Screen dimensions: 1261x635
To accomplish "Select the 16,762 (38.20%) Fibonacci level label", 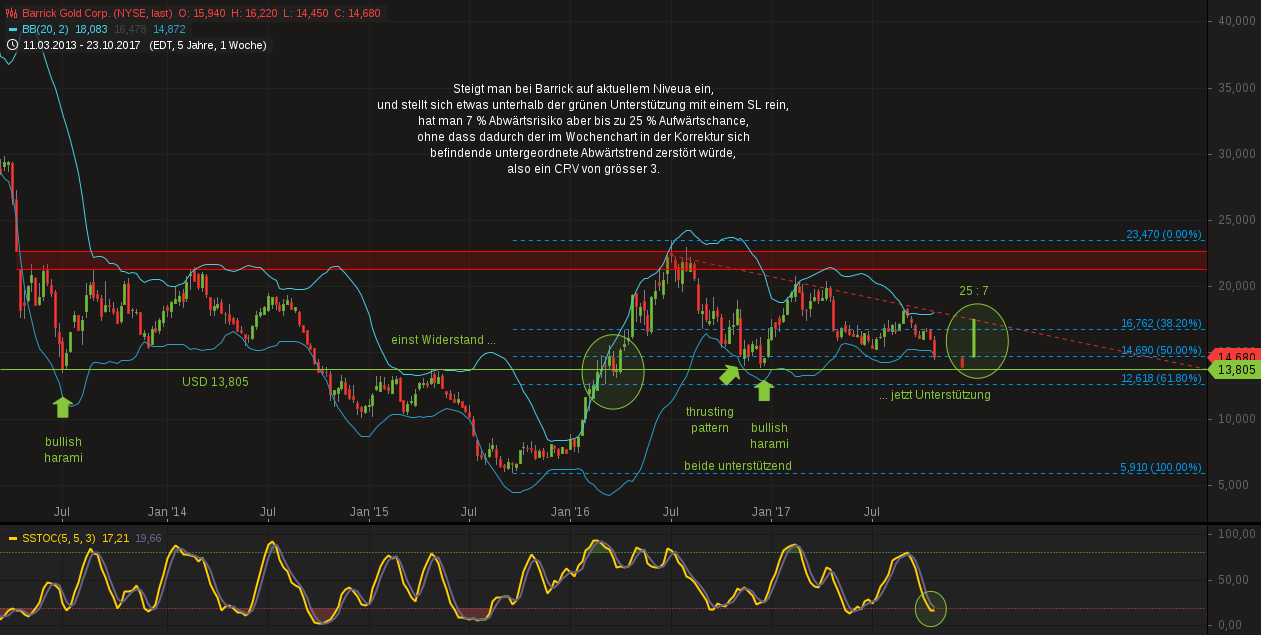I will (x=1160, y=323).
